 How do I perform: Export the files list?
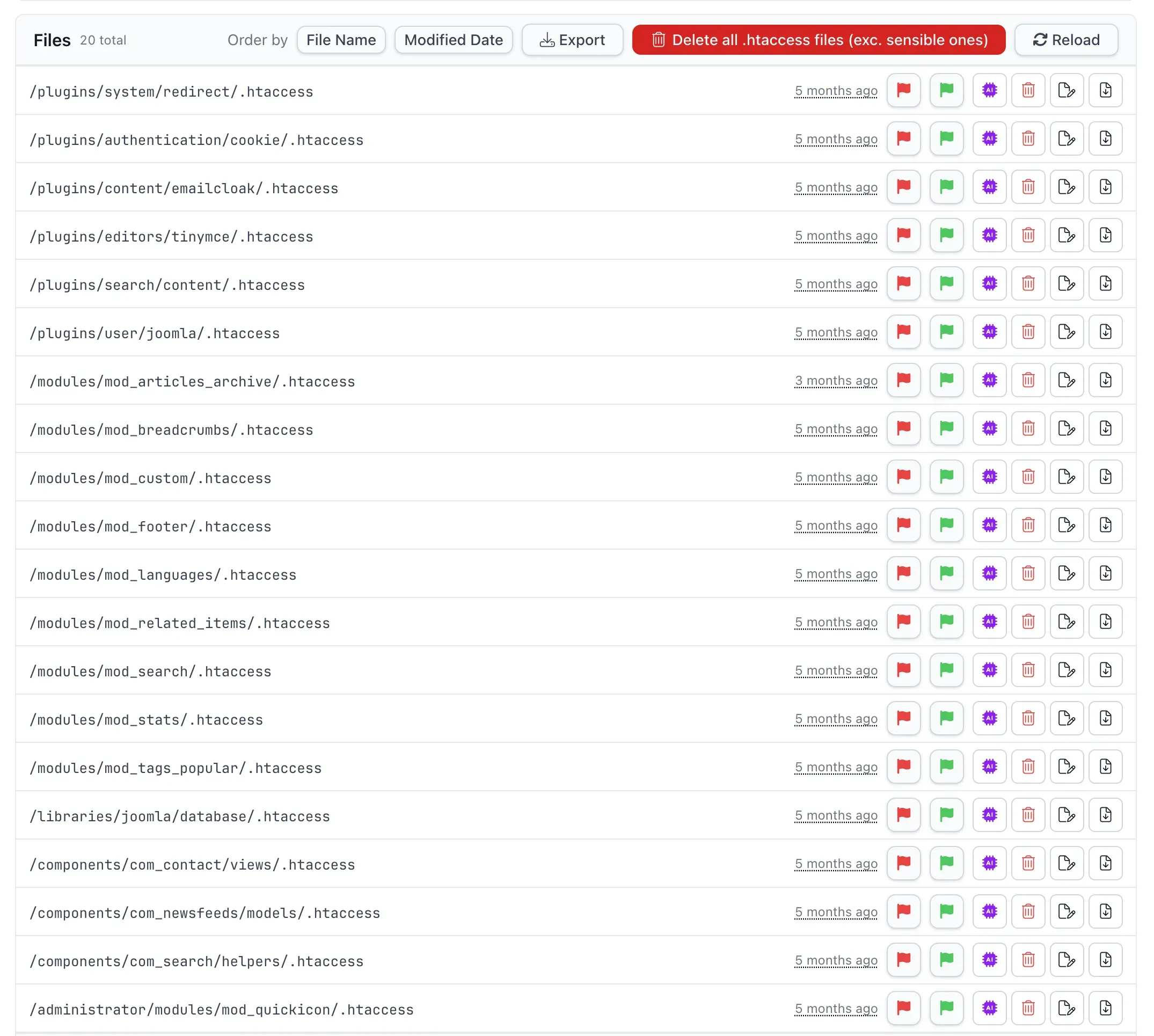[x=572, y=40]
